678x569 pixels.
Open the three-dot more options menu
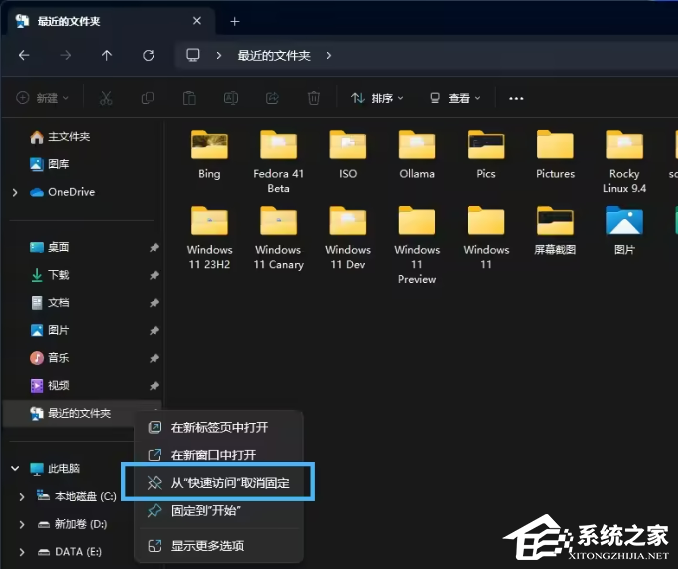[516, 99]
